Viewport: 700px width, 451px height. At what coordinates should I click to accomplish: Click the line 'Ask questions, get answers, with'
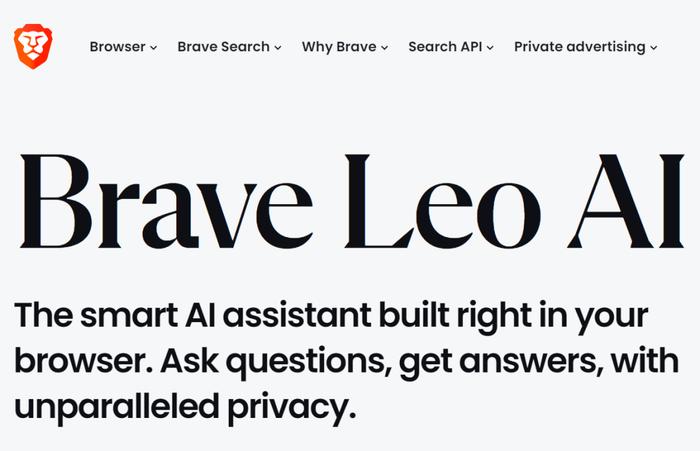420,362
